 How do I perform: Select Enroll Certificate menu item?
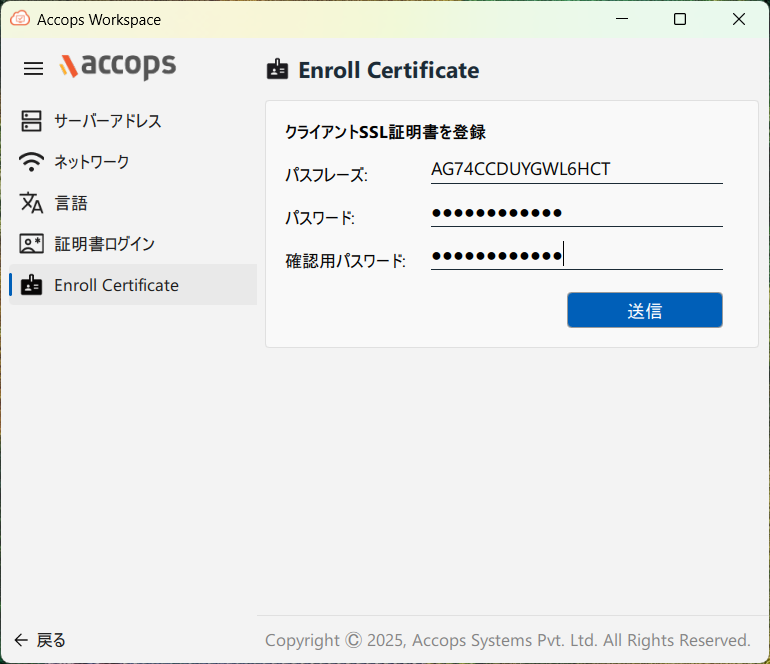coord(133,284)
